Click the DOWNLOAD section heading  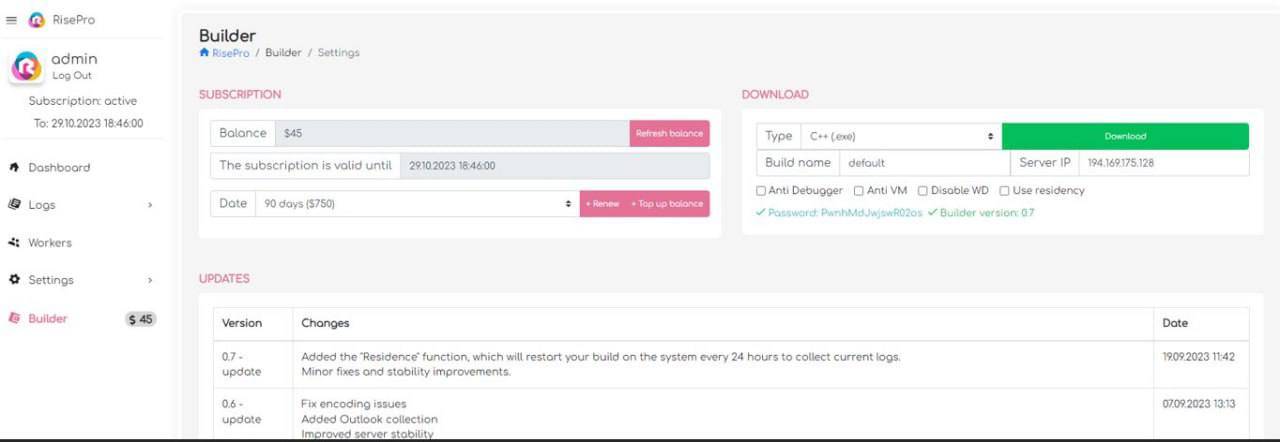click(775, 95)
